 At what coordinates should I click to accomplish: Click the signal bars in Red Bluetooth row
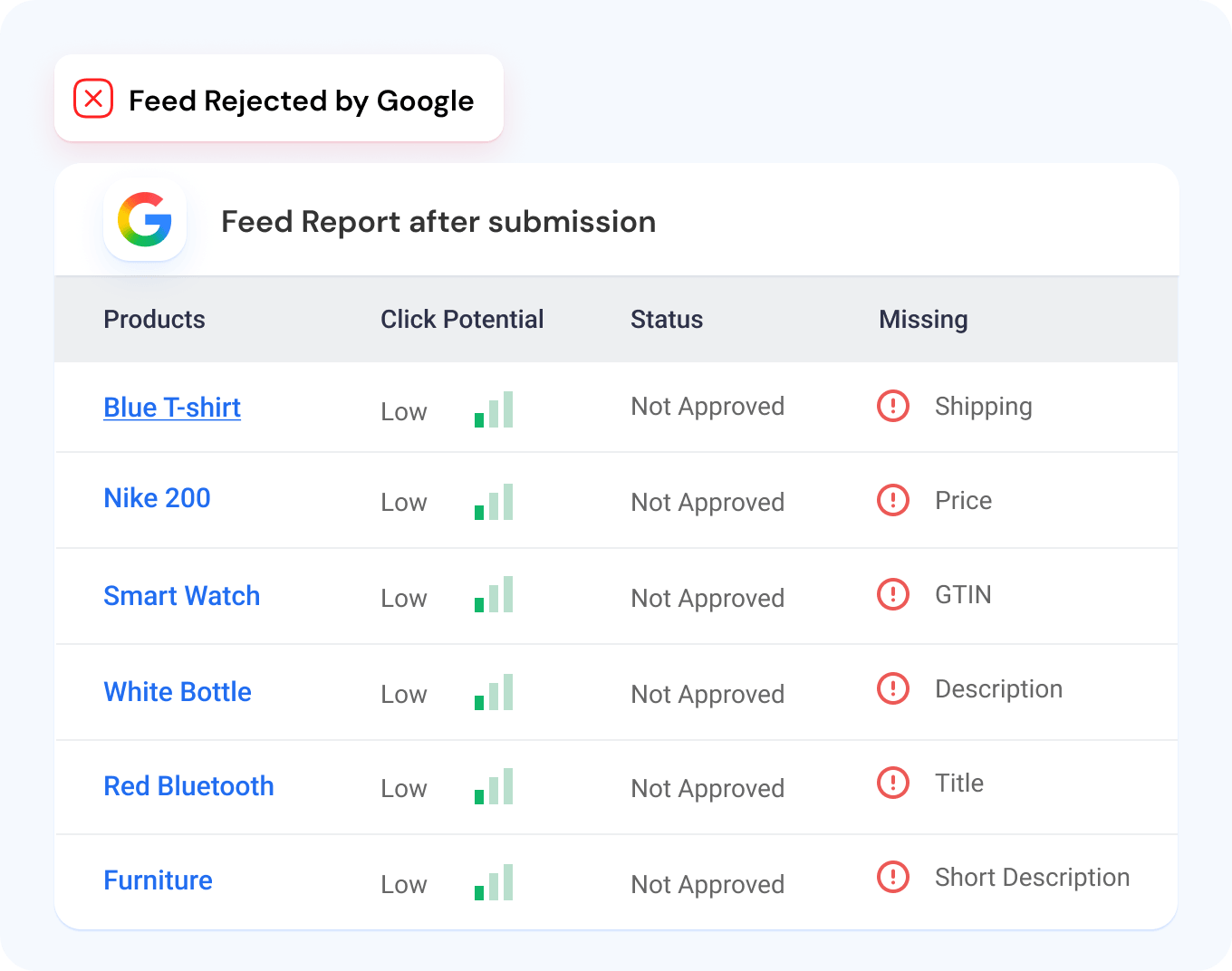pyautogui.click(x=494, y=786)
